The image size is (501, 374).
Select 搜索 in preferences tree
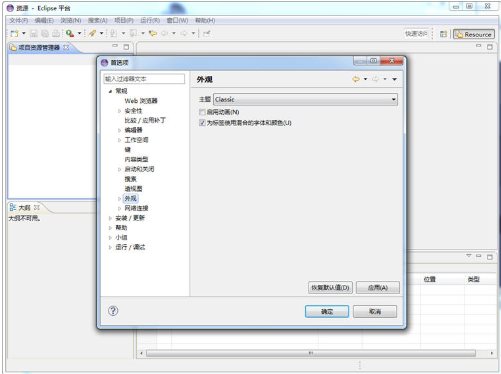(x=130, y=179)
